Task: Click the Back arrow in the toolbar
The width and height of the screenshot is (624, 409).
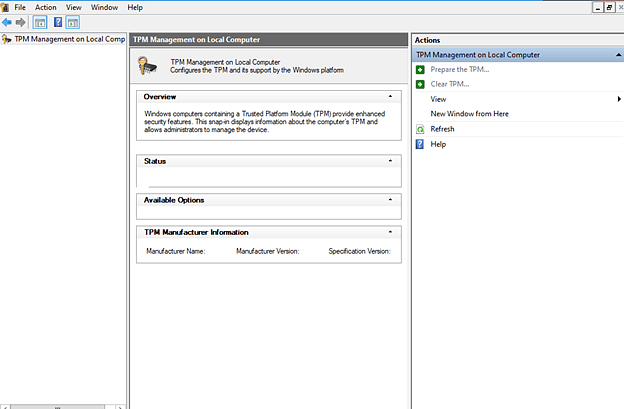Action: coord(7,22)
